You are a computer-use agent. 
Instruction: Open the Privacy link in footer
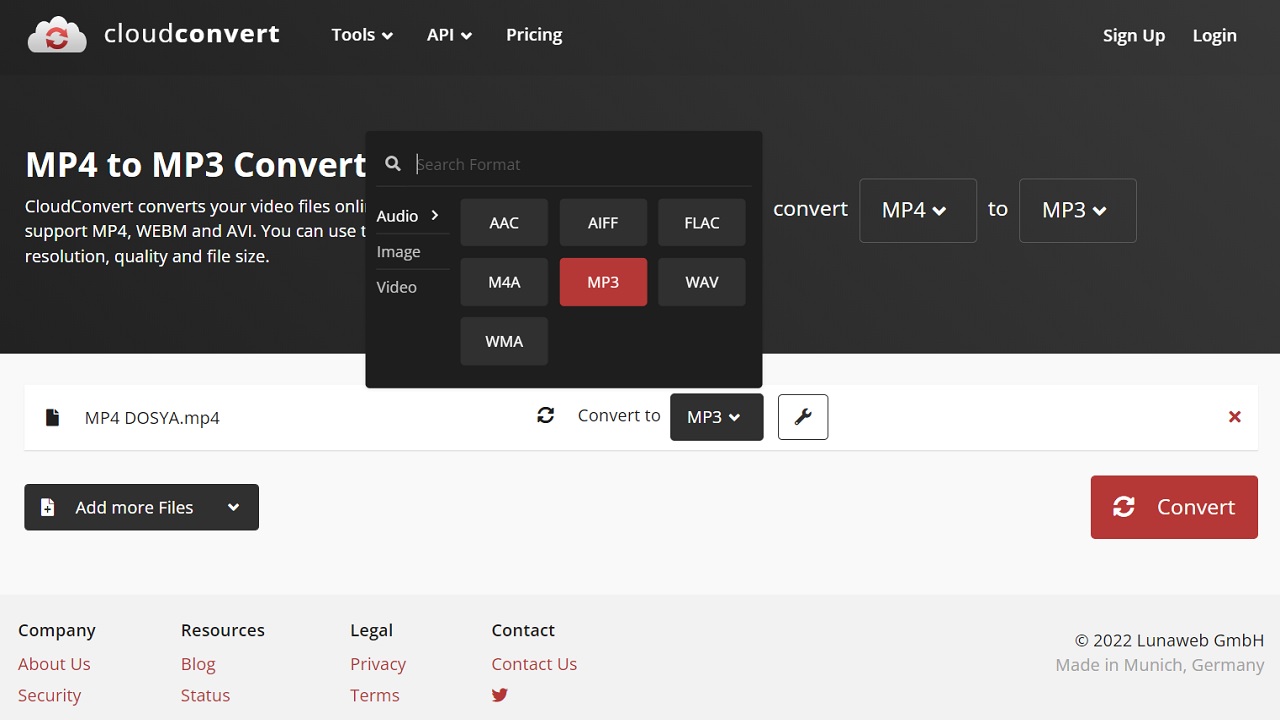click(x=378, y=664)
